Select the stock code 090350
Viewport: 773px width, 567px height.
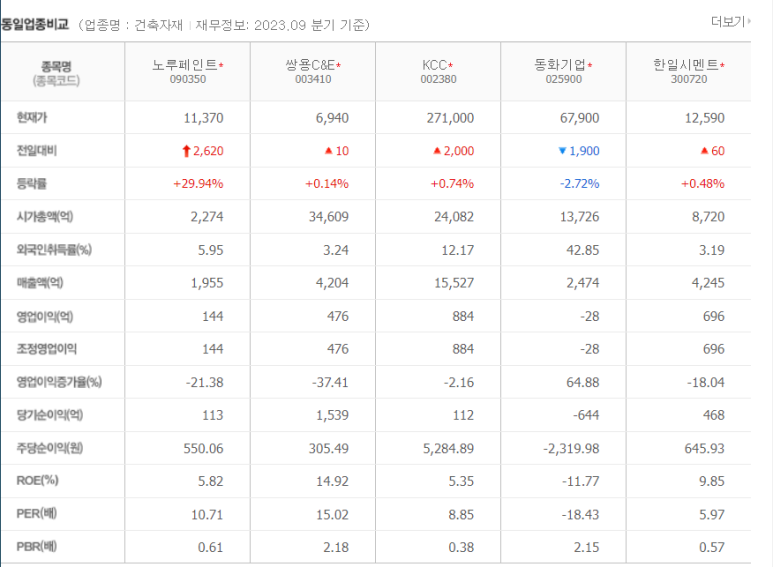[x=188, y=79]
